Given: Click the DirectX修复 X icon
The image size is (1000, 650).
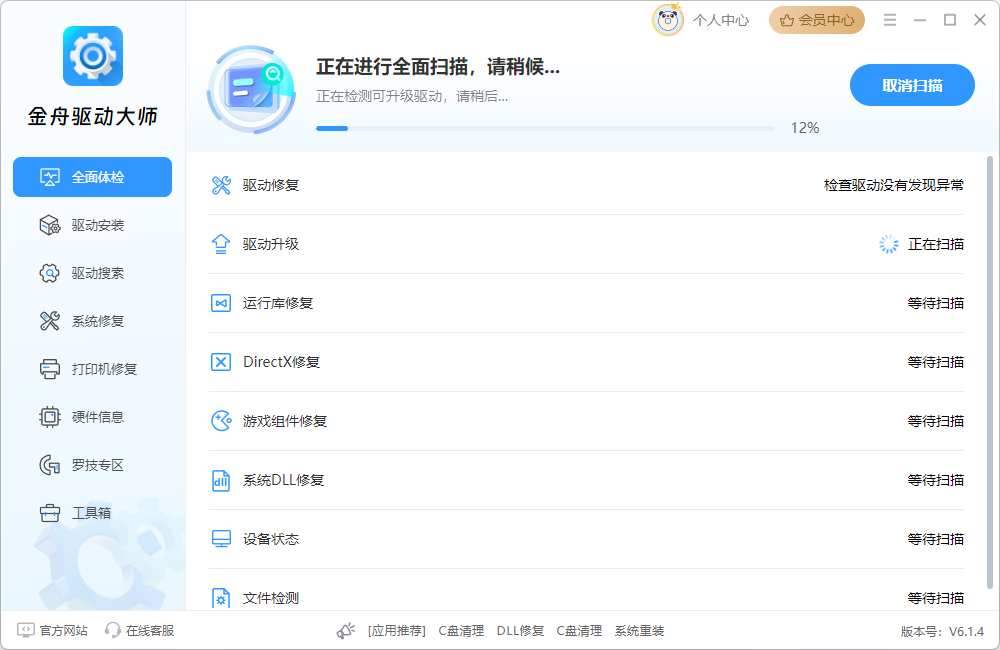Looking at the screenshot, I should (221, 362).
